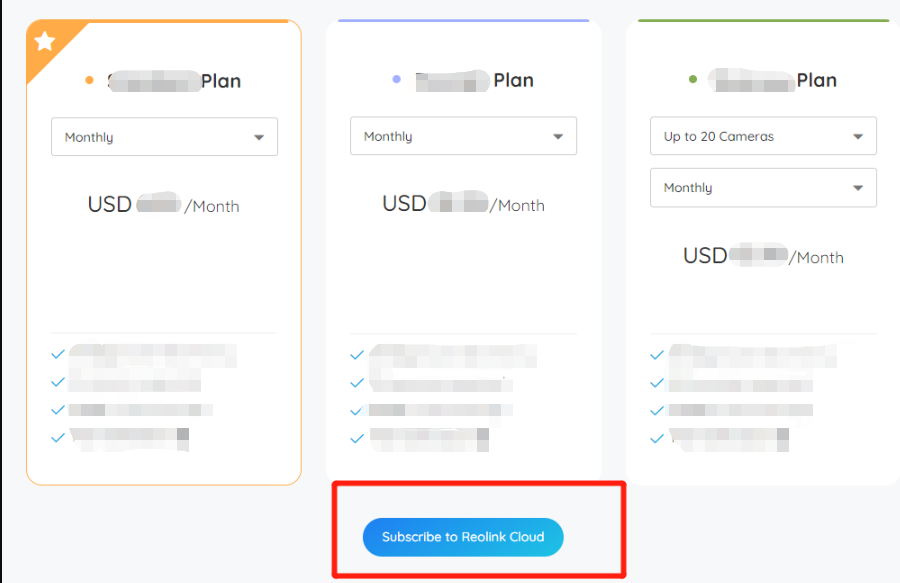Expand the Monthly dropdown in the green plan
The height and width of the screenshot is (583, 900).
(763, 188)
